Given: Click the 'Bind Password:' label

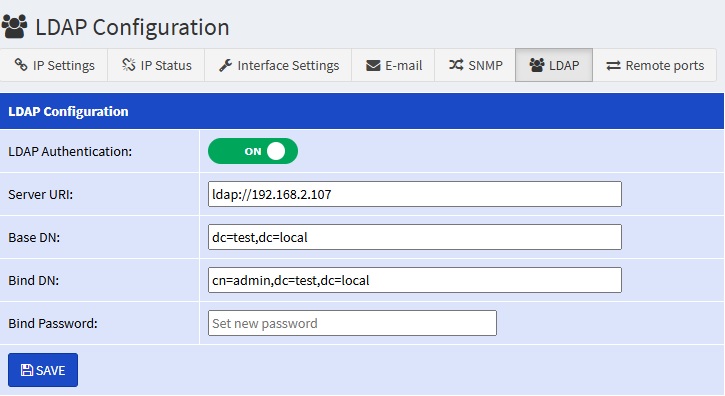Looking at the screenshot, I should click(x=53, y=324).
